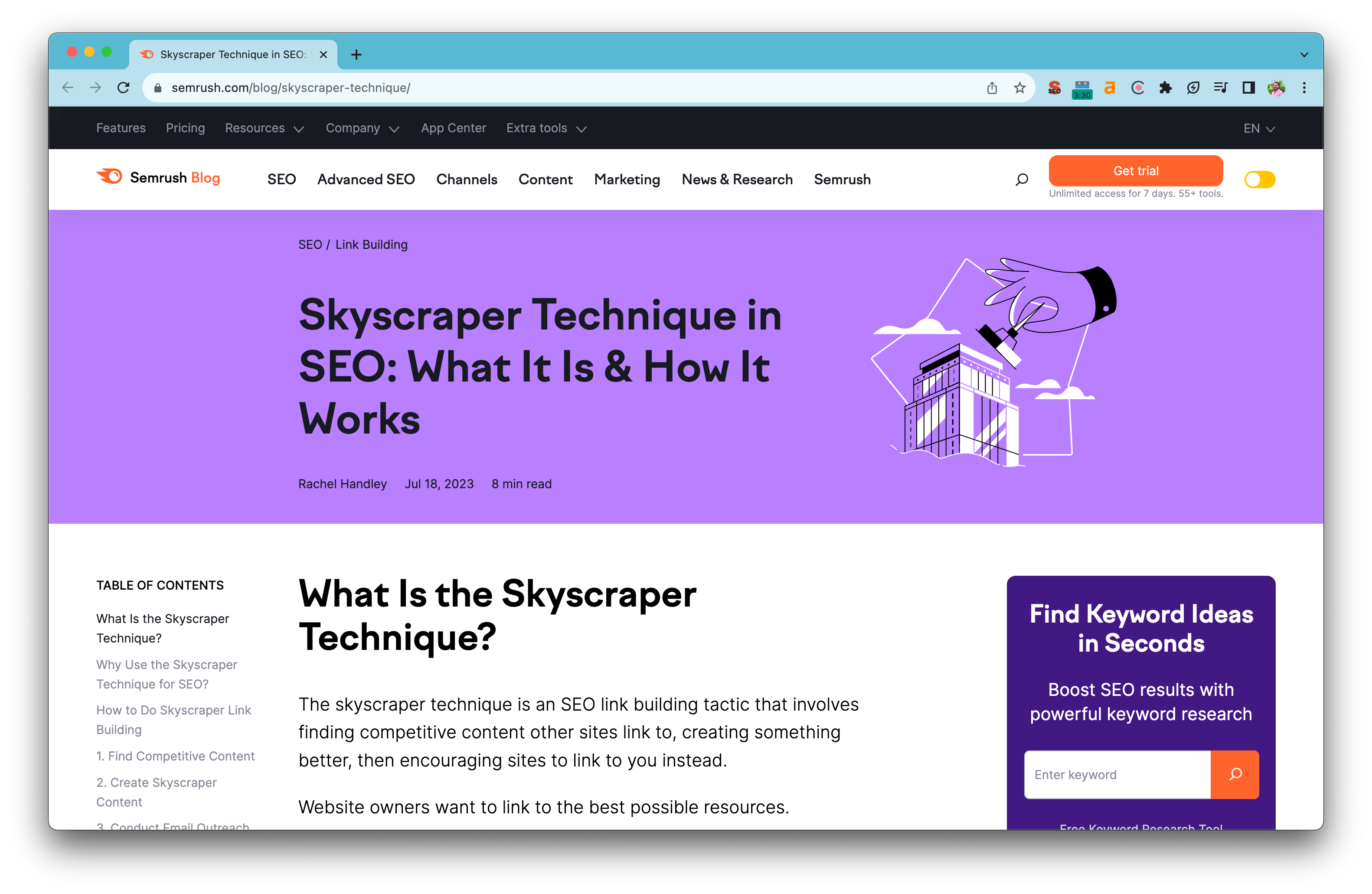Select the Content navigation tab
The image size is (1372, 894).
(545, 180)
